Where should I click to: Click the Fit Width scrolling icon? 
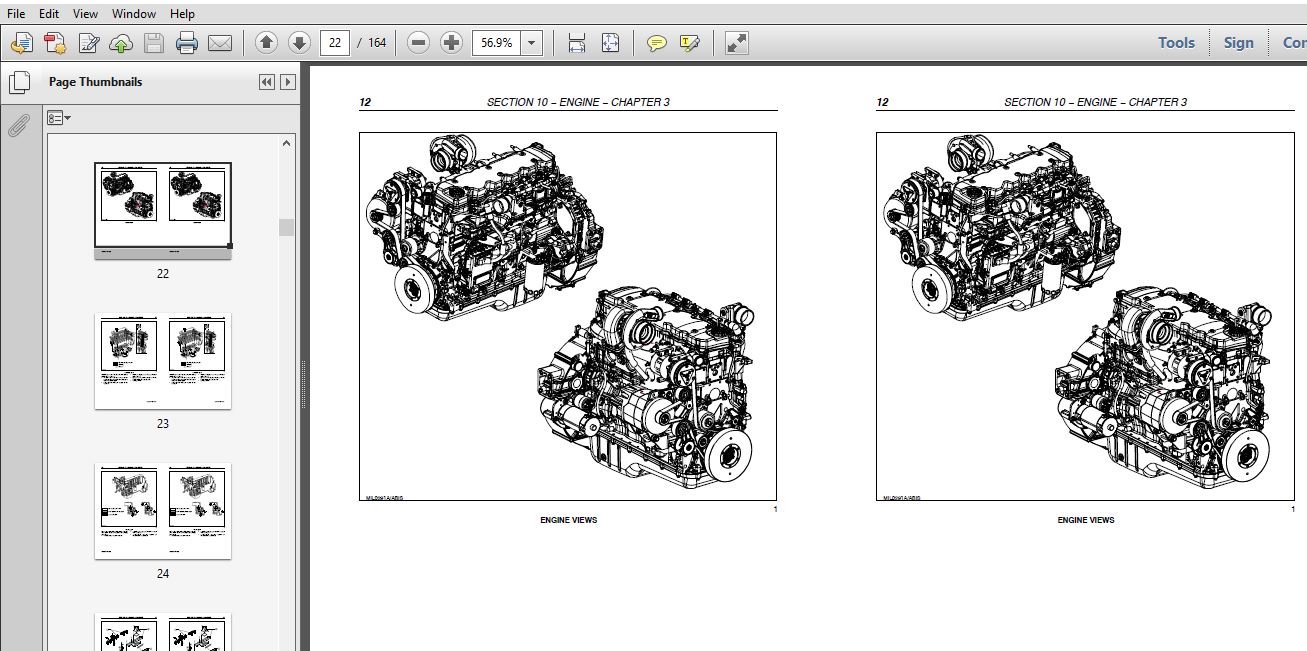[x=577, y=43]
